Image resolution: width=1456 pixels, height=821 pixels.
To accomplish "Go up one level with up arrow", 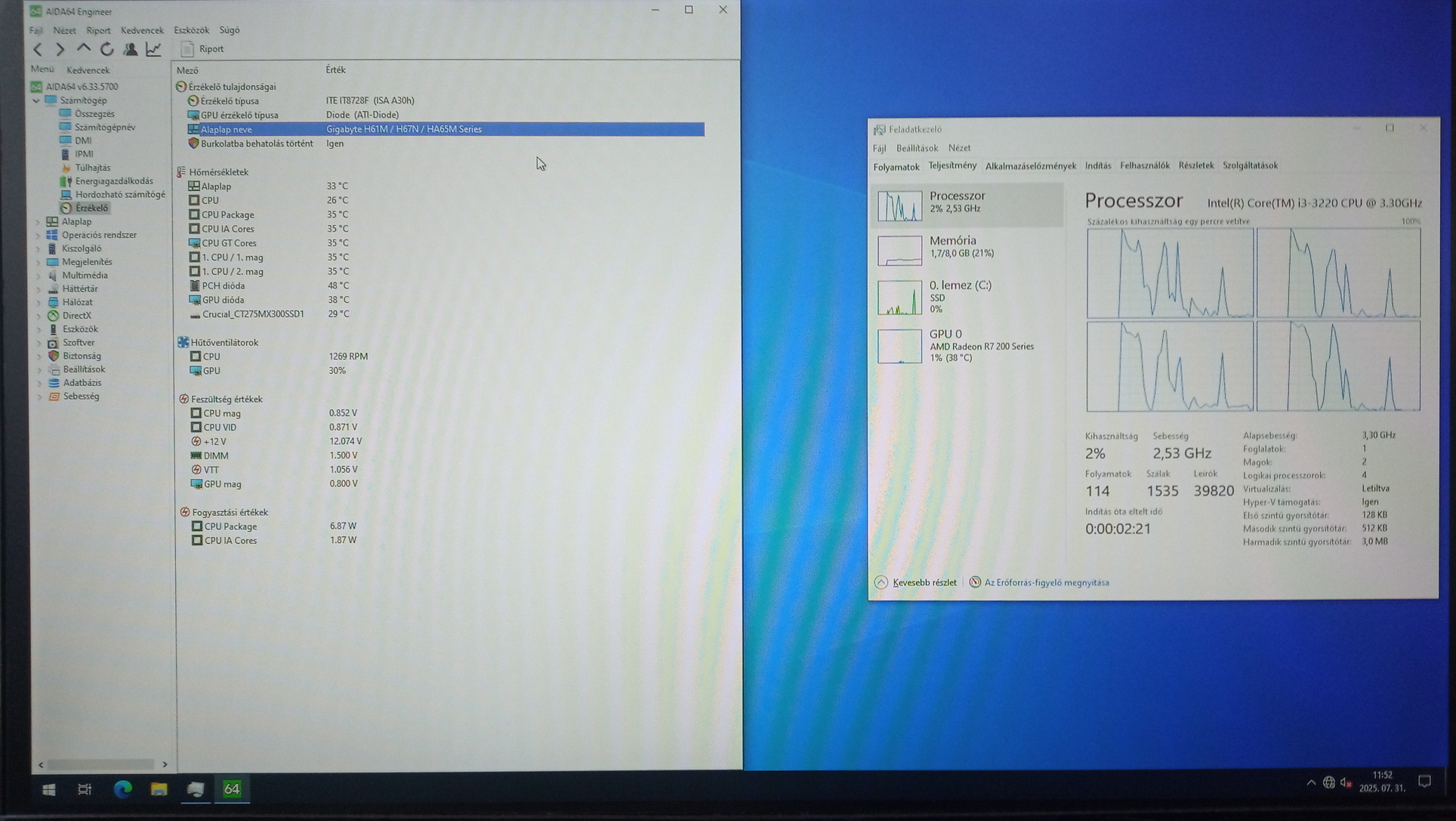I will click(x=84, y=49).
